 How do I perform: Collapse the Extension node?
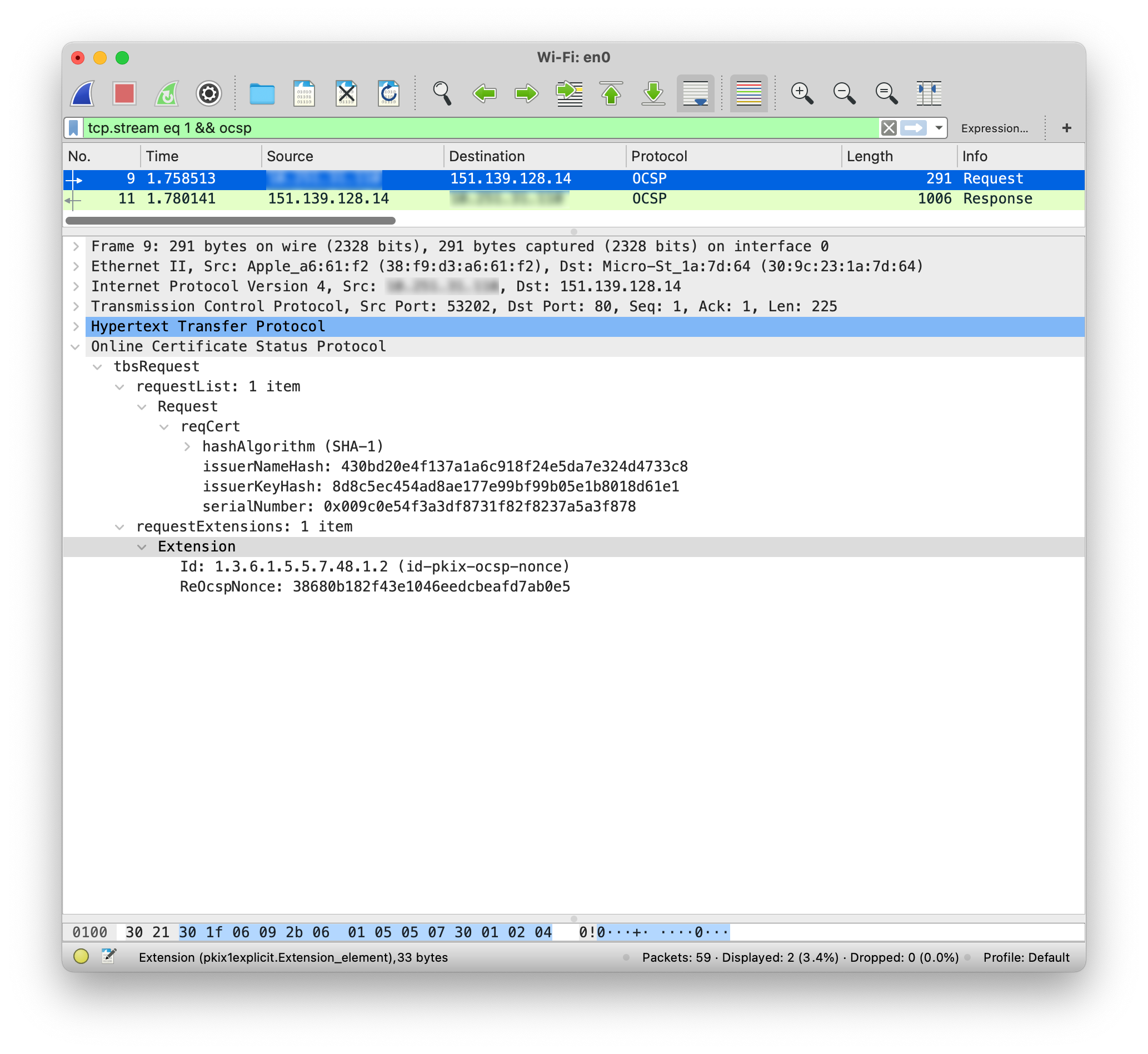(x=142, y=547)
